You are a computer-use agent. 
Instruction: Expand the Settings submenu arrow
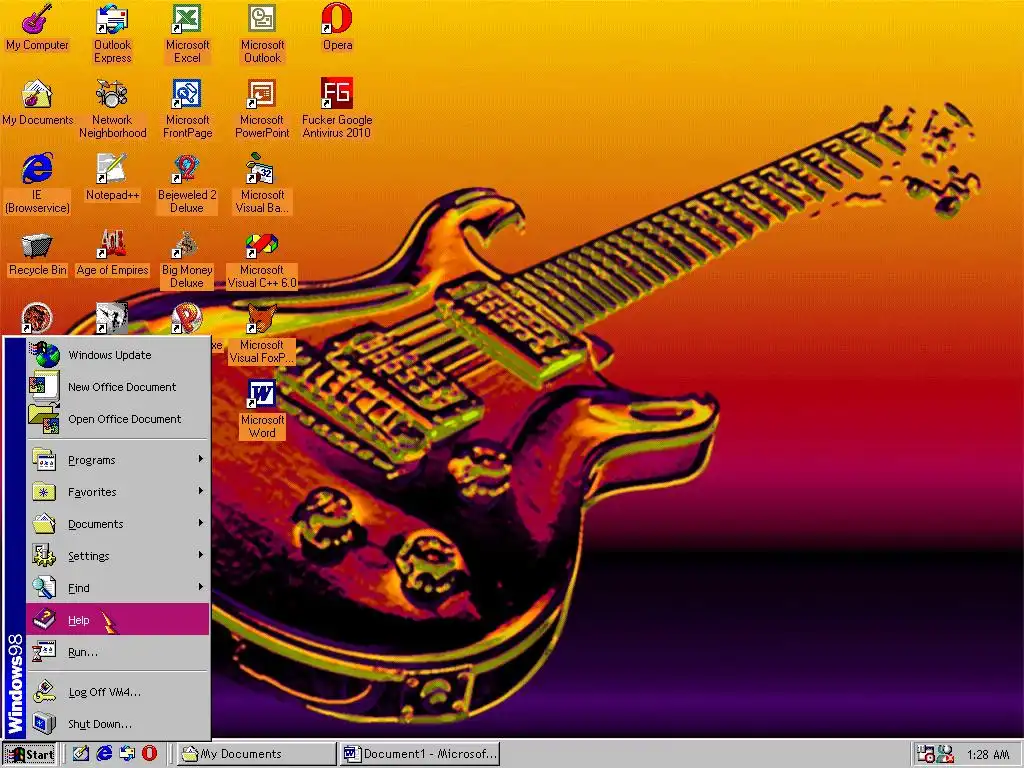pyautogui.click(x=200, y=555)
